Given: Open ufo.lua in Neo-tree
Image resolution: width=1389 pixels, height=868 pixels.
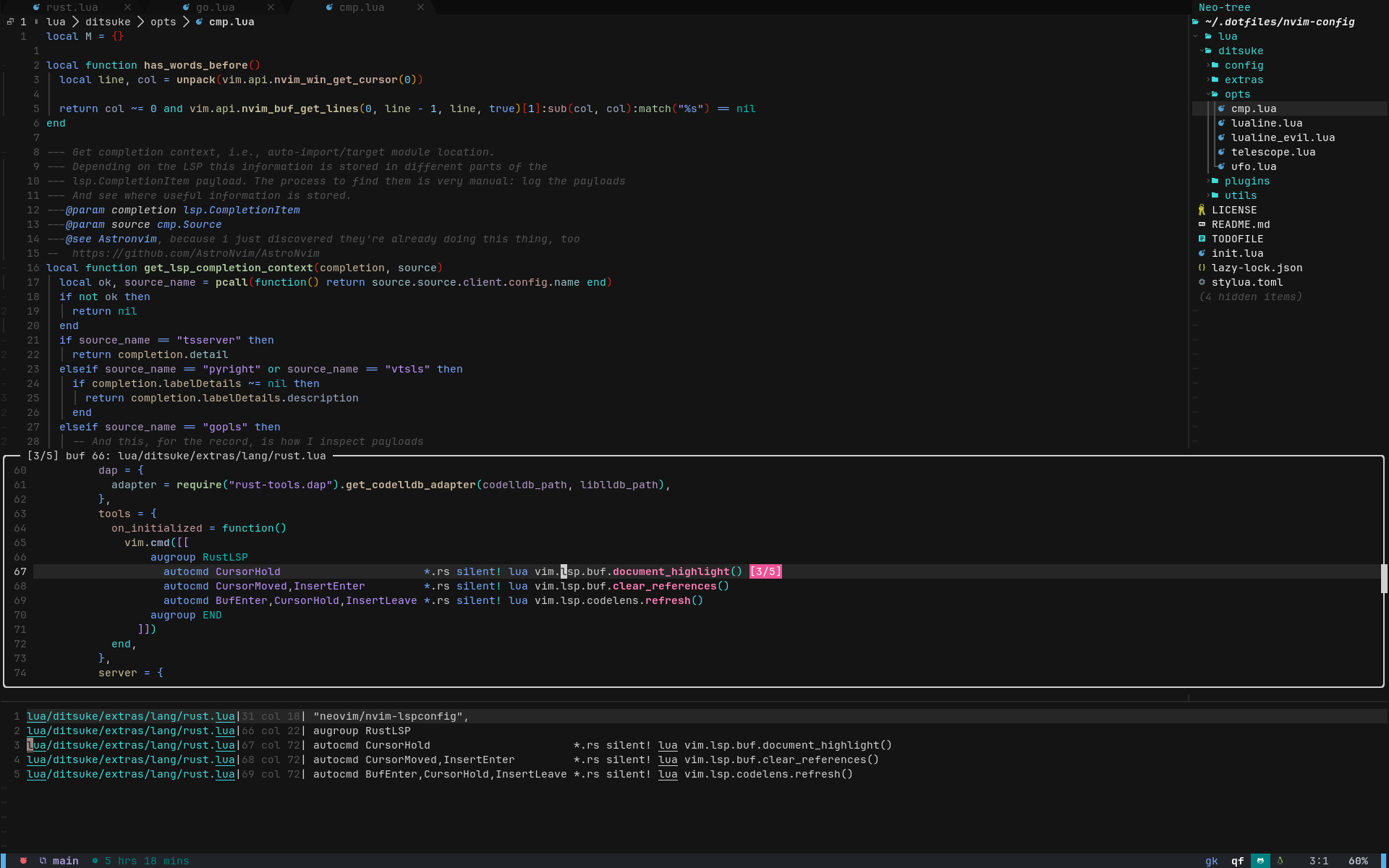Looking at the screenshot, I should tap(1254, 166).
